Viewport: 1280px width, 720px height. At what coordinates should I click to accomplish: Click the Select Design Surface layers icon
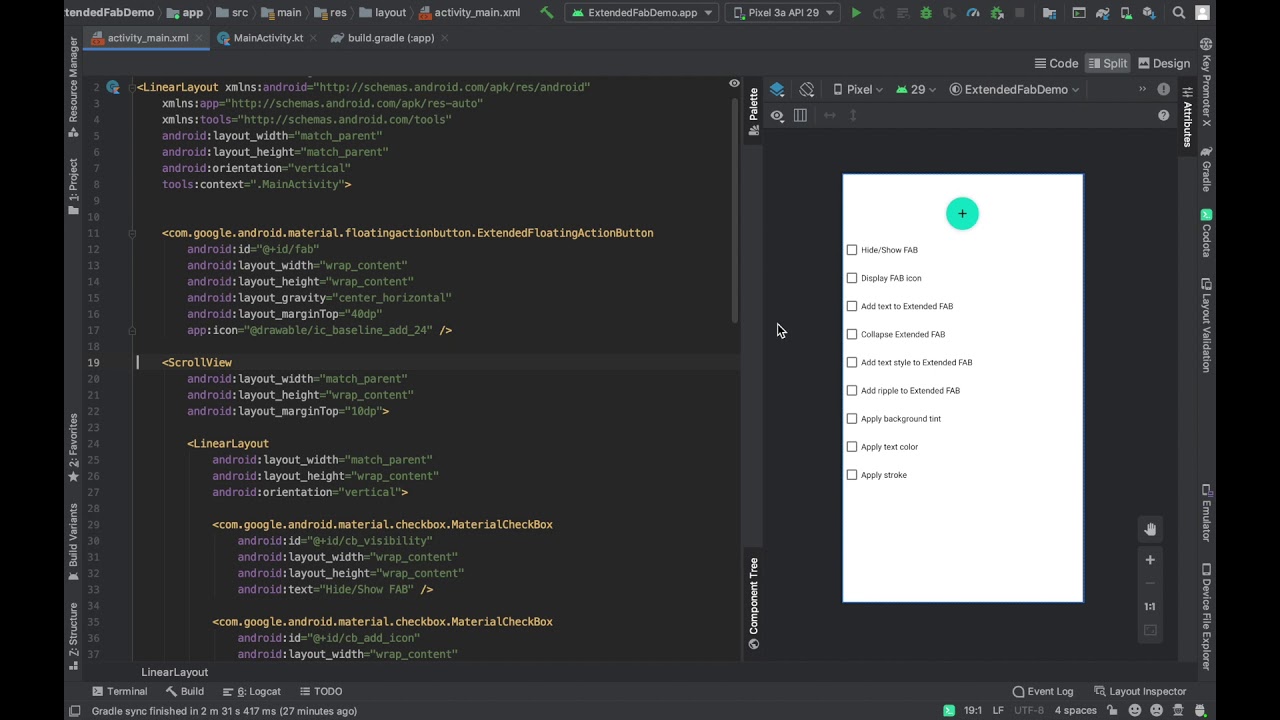pos(777,89)
